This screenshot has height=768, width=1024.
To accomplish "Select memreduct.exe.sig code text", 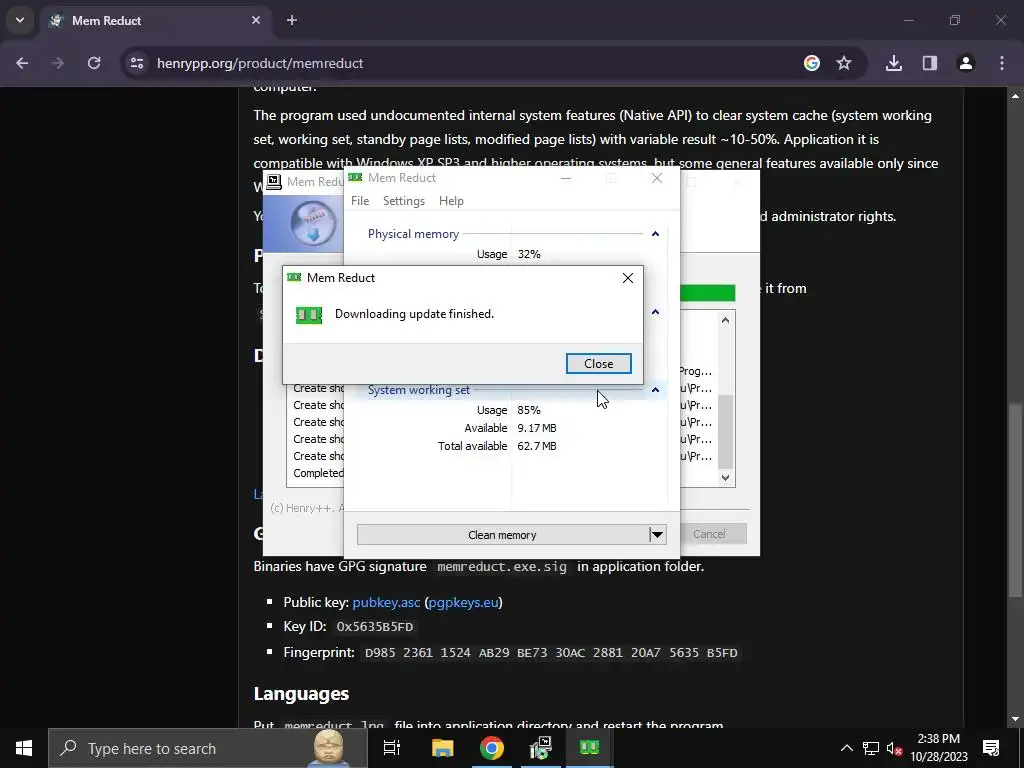I will point(502,567).
